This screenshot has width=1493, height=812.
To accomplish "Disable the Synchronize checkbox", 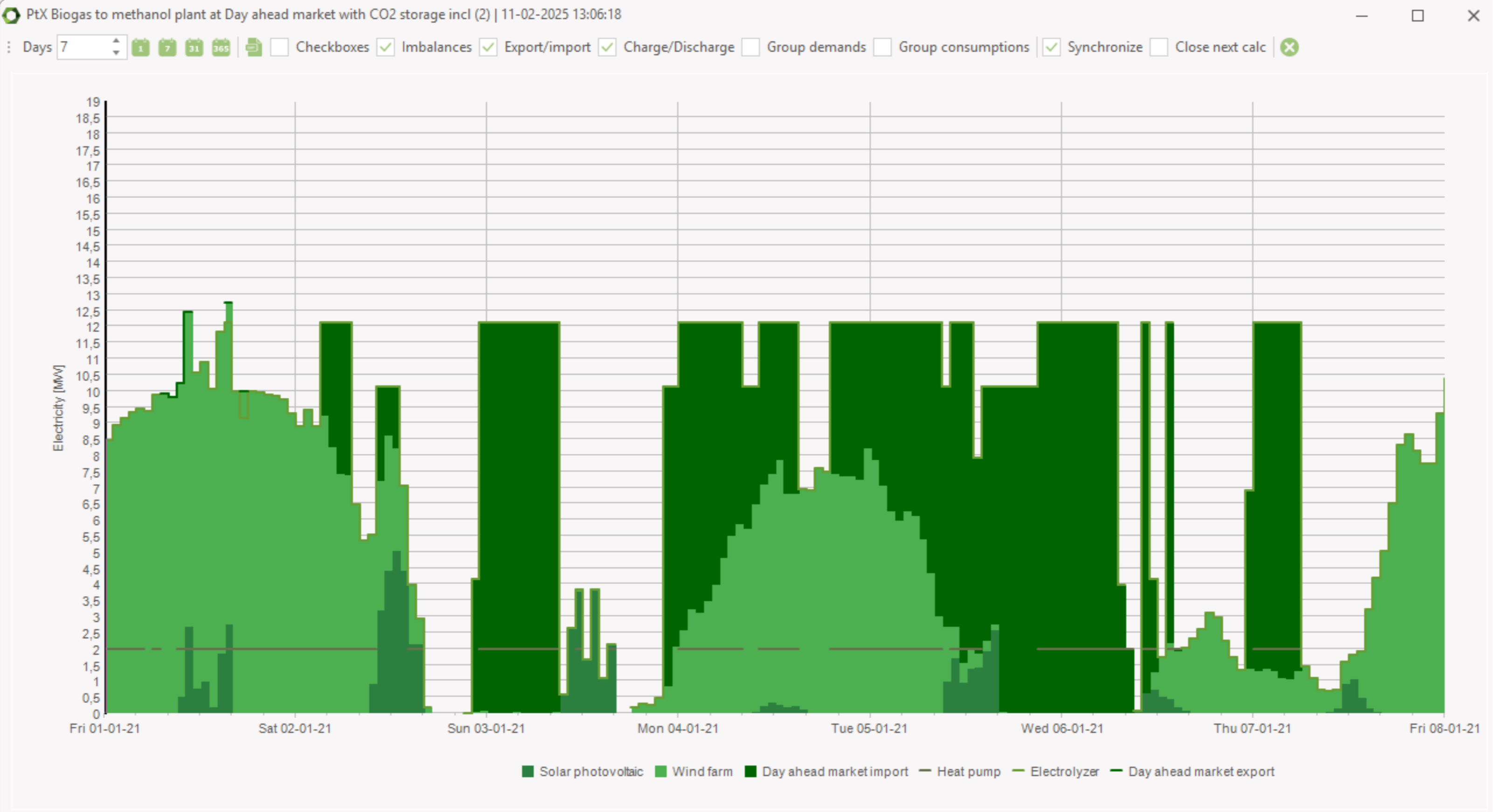I will click(1051, 48).
